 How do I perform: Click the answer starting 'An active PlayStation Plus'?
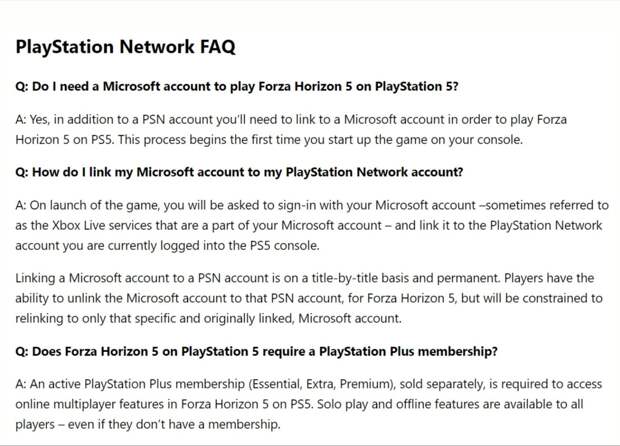pos(309,404)
